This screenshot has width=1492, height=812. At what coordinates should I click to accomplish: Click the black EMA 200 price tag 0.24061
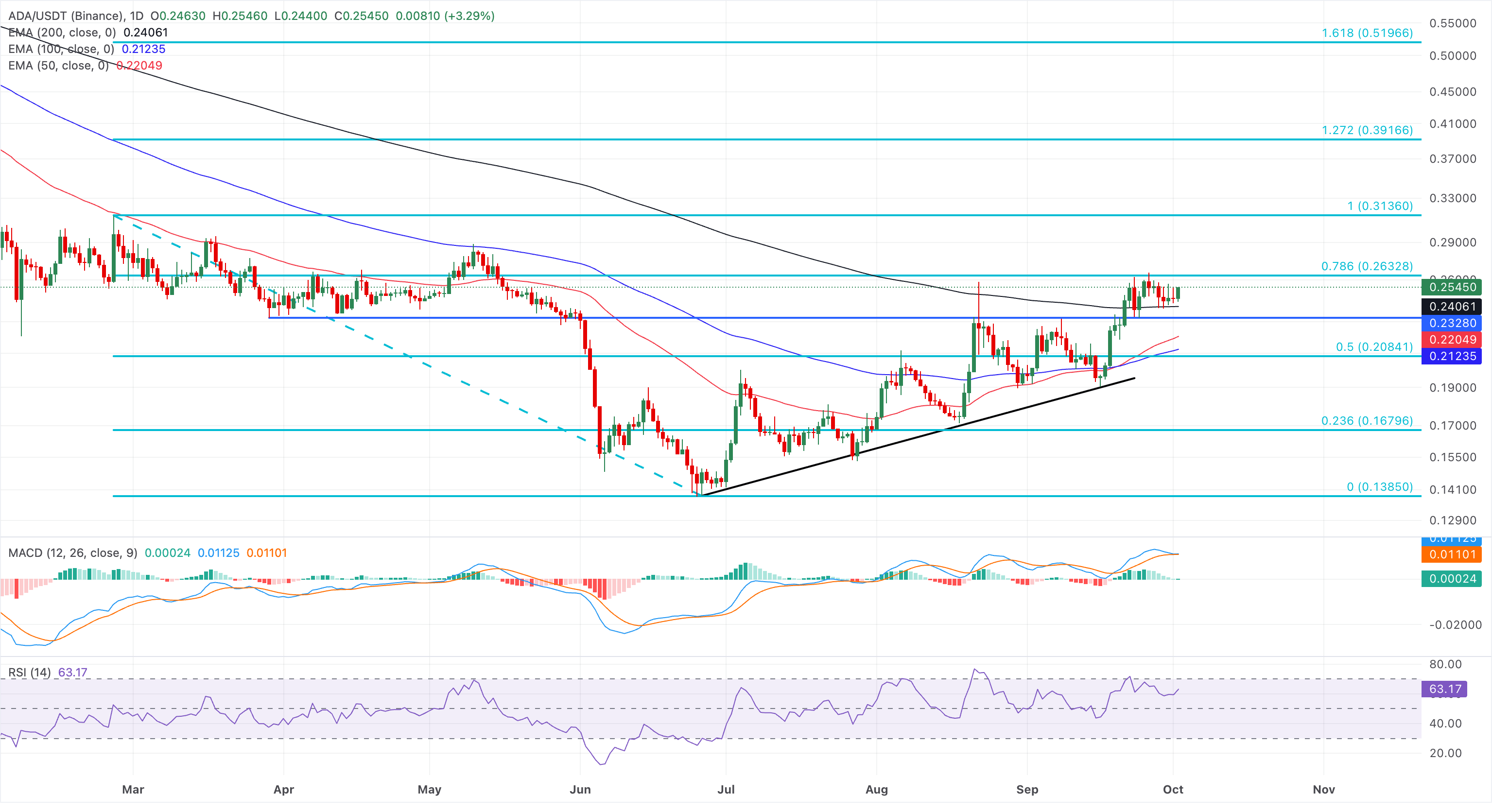[1452, 306]
